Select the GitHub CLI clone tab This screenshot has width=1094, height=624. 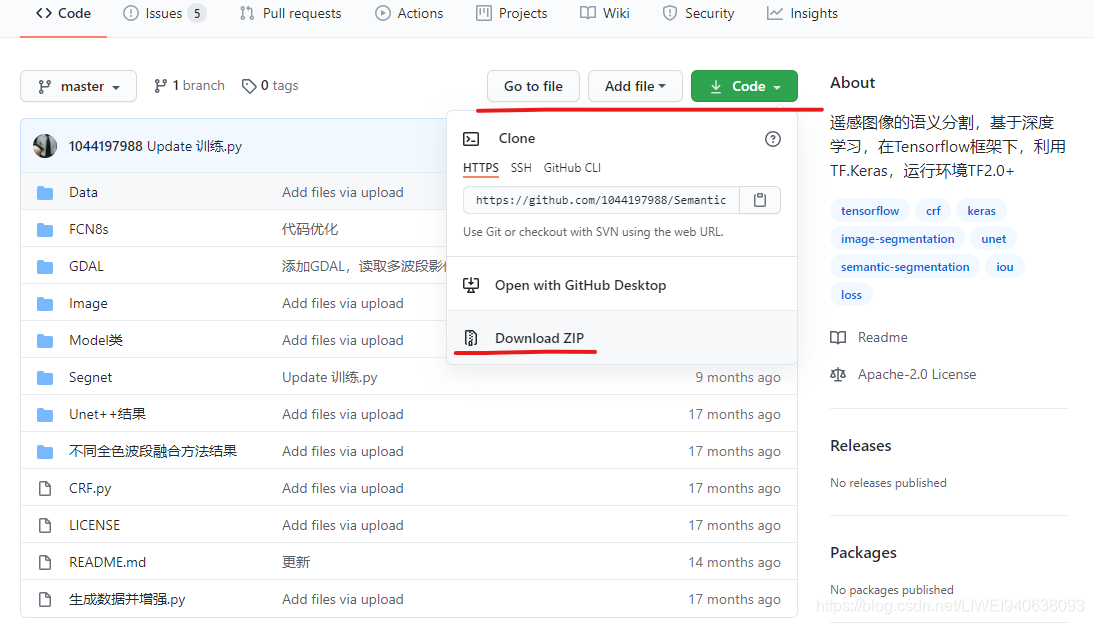(572, 168)
